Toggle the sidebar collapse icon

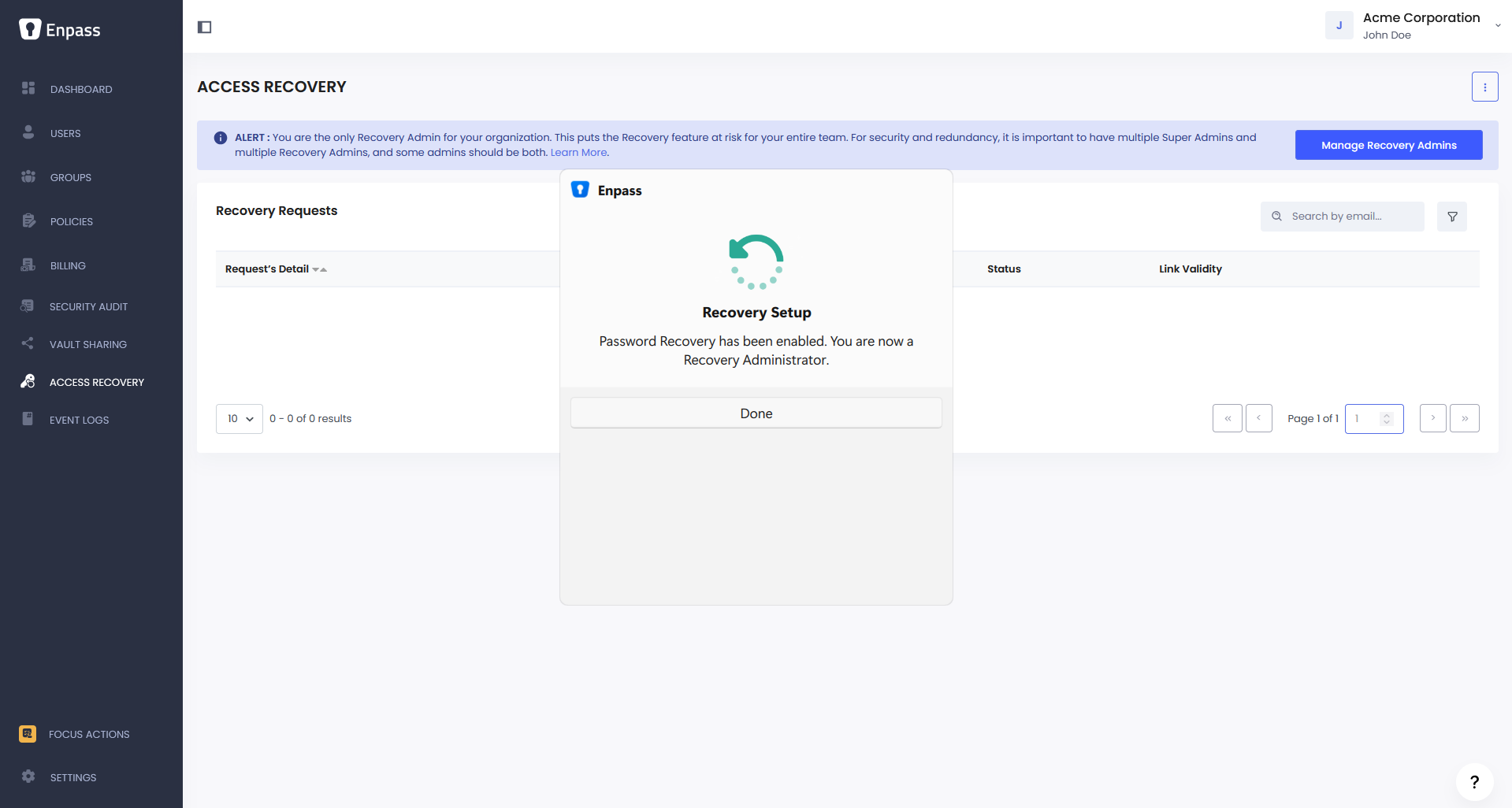tap(205, 28)
